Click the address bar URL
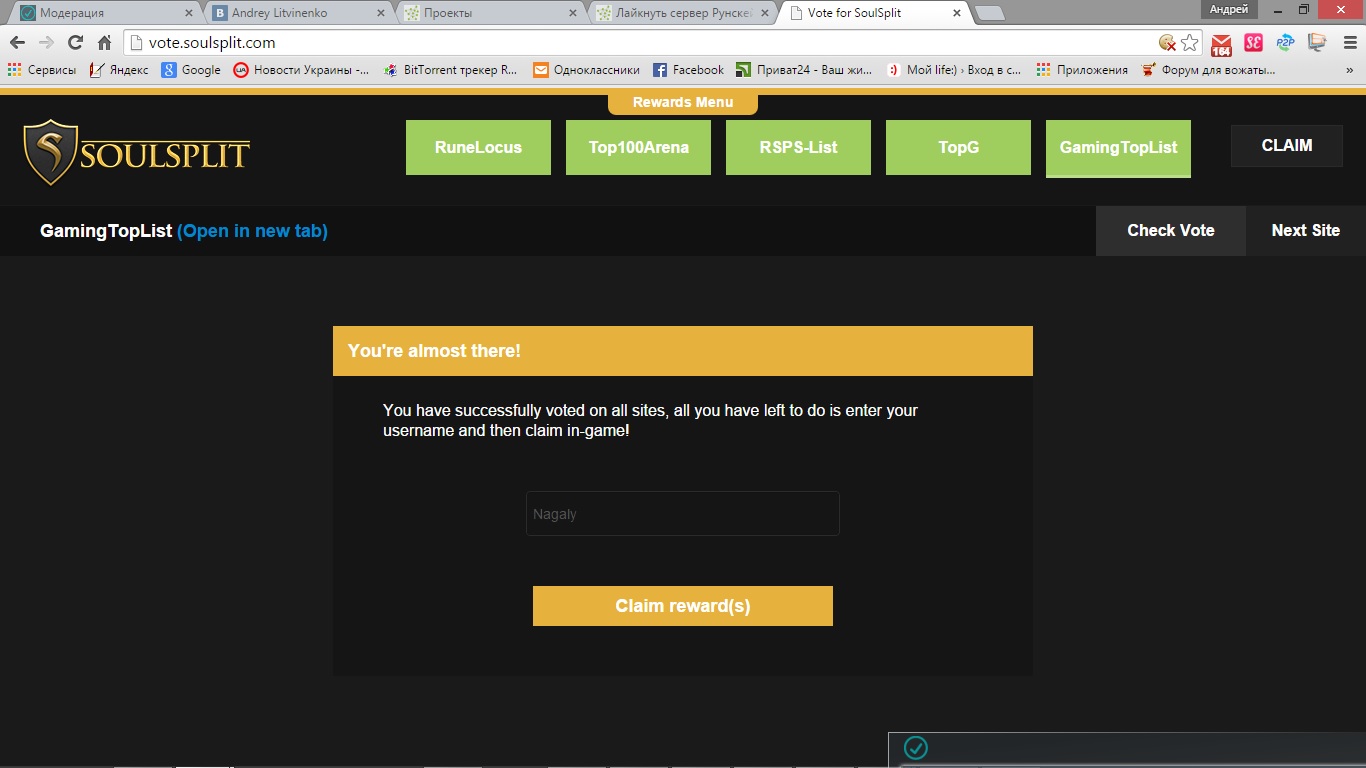Image resolution: width=1366 pixels, height=768 pixels. pyautogui.click(x=212, y=43)
